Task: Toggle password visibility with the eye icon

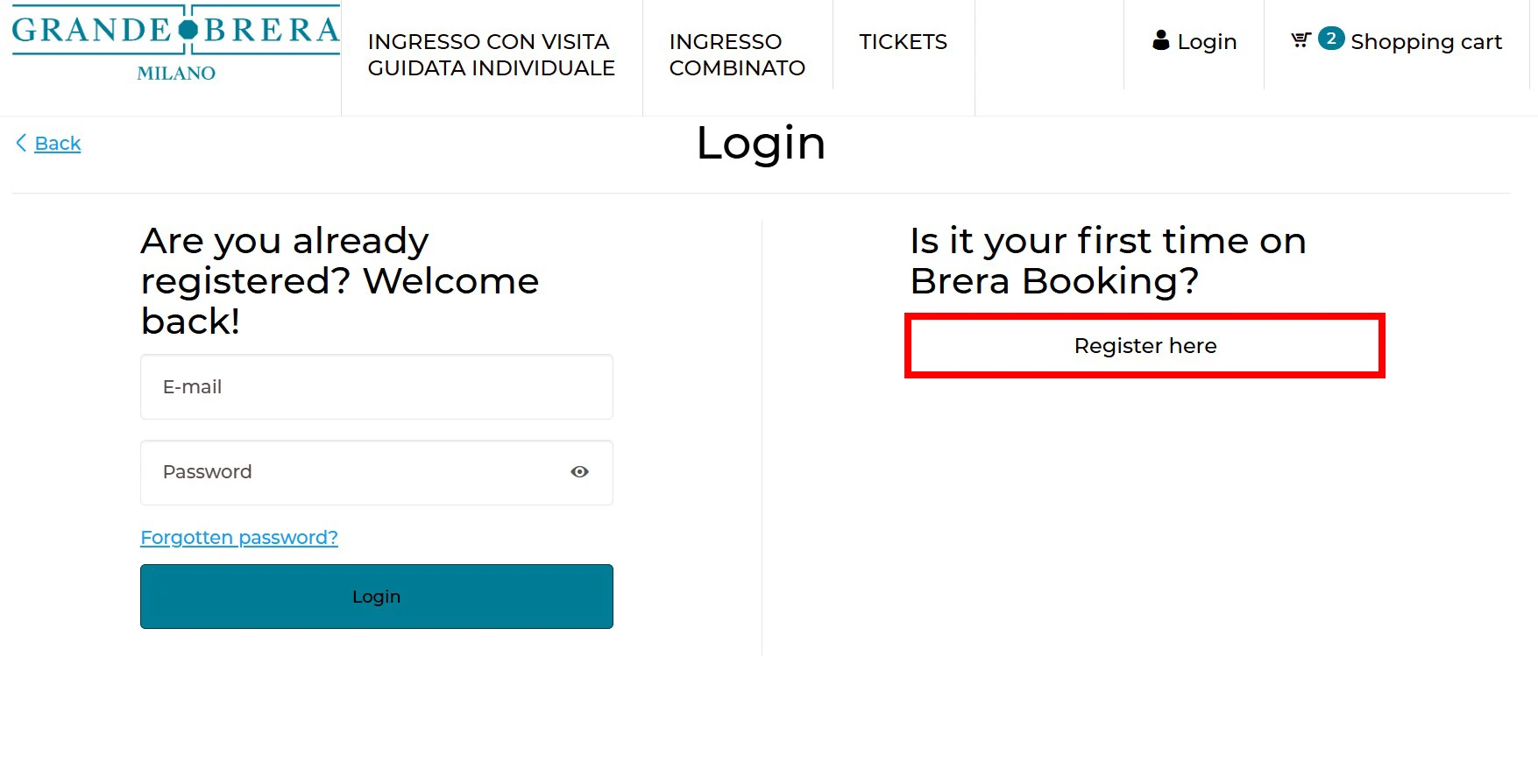Action: coord(579,472)
